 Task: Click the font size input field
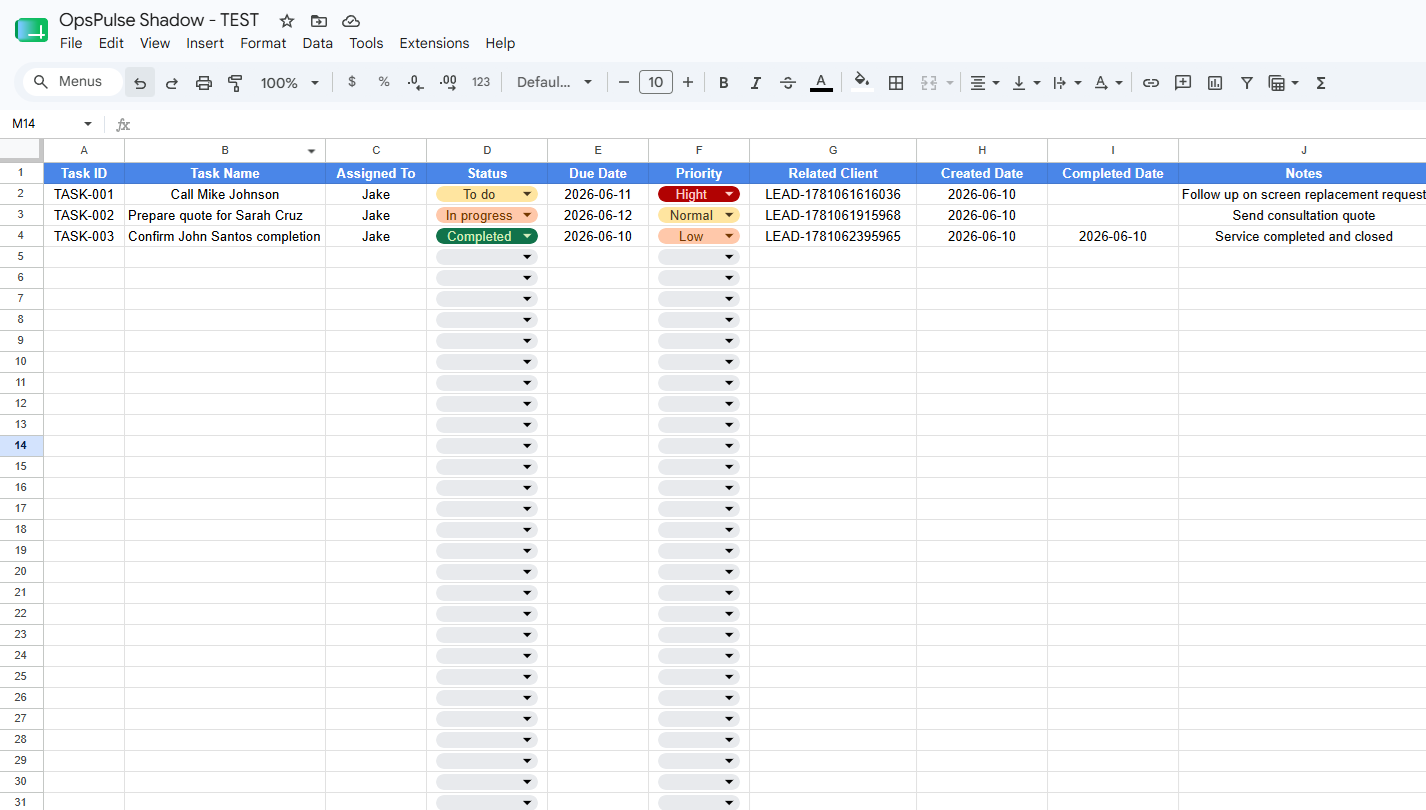[x=656, y=83]
